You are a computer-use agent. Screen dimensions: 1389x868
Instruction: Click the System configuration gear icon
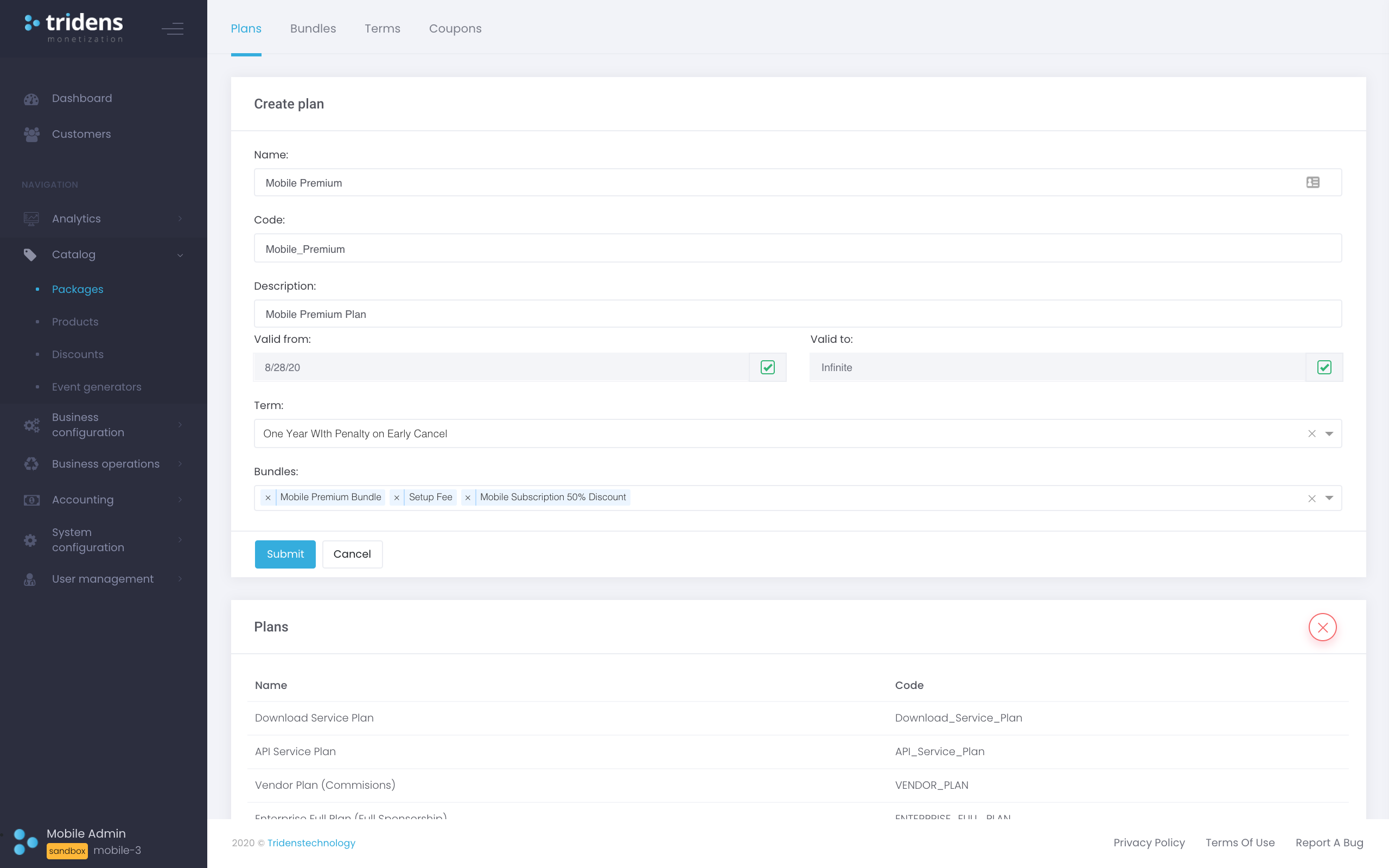point(30,540)
